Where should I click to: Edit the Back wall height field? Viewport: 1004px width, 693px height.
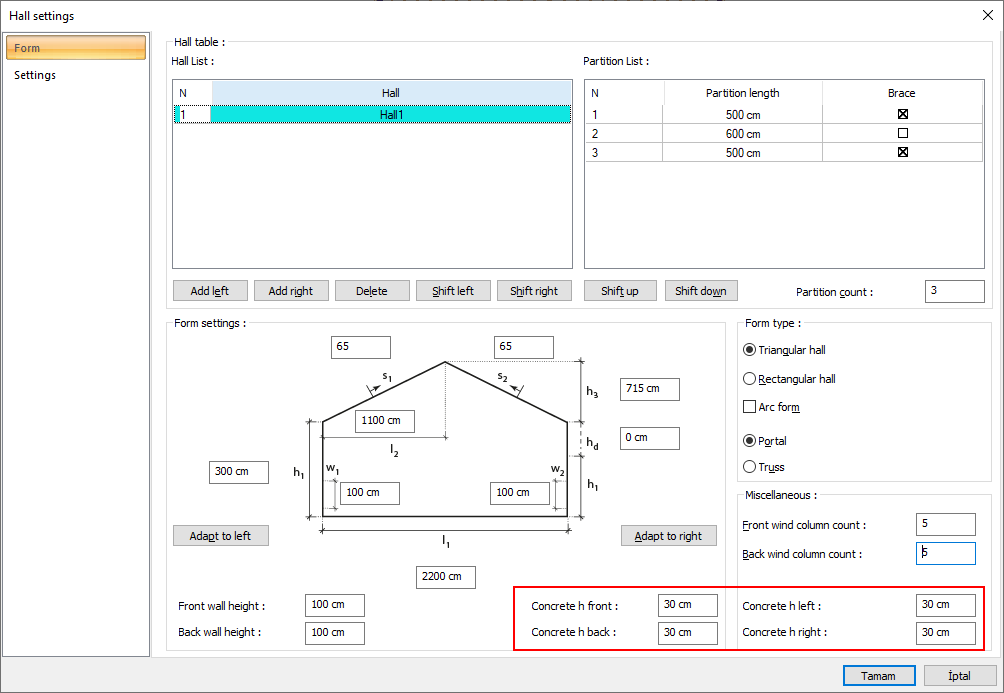[x=335, y=633]
